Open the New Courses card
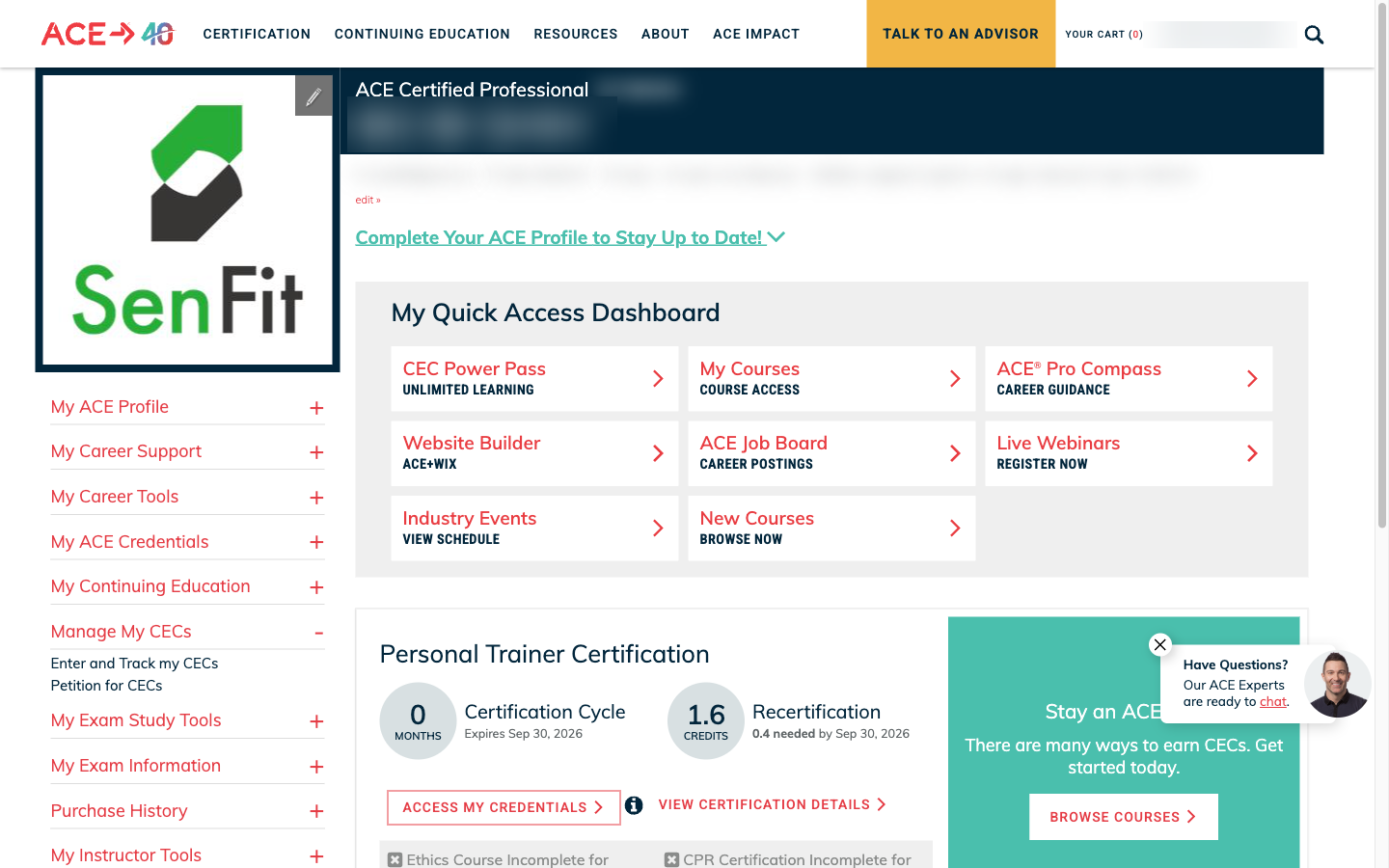 coord(831,528)
